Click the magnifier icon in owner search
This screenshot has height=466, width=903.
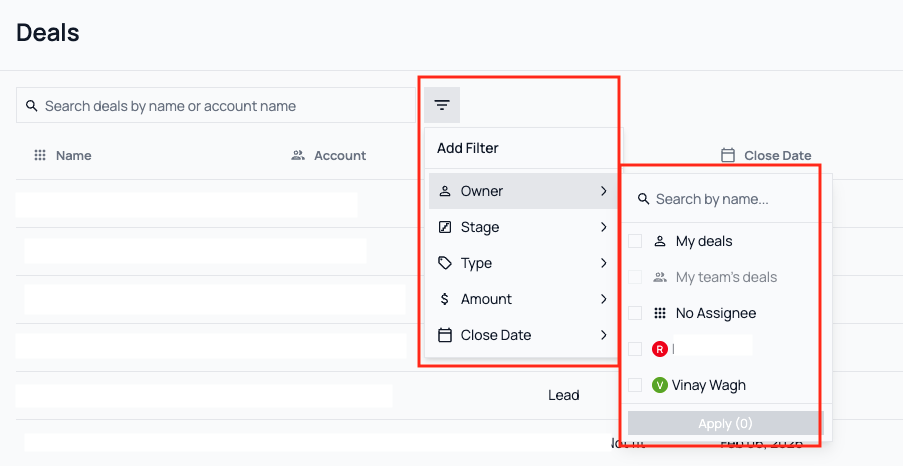[643, 199]
